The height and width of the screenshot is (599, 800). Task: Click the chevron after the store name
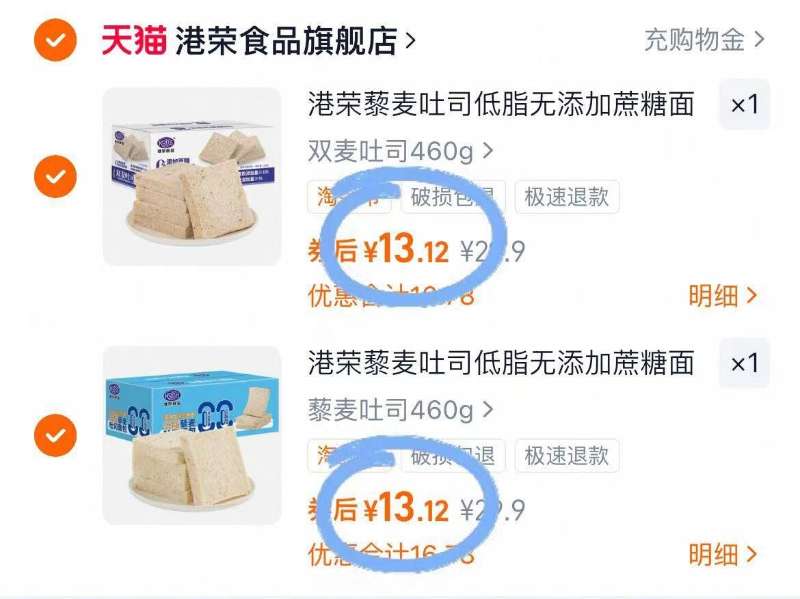pos(410,40)
